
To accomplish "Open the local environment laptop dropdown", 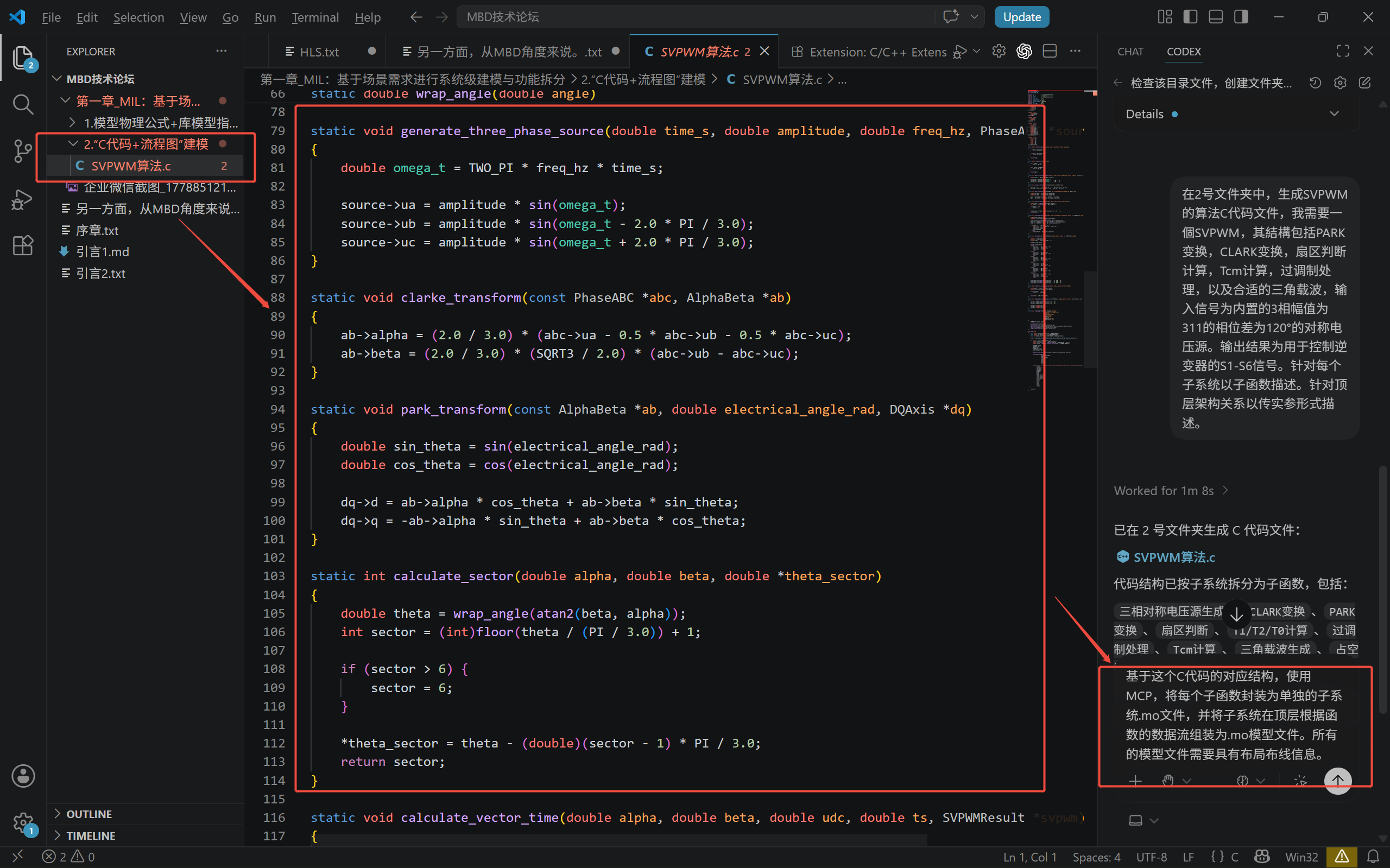I will coord(1143,820).
